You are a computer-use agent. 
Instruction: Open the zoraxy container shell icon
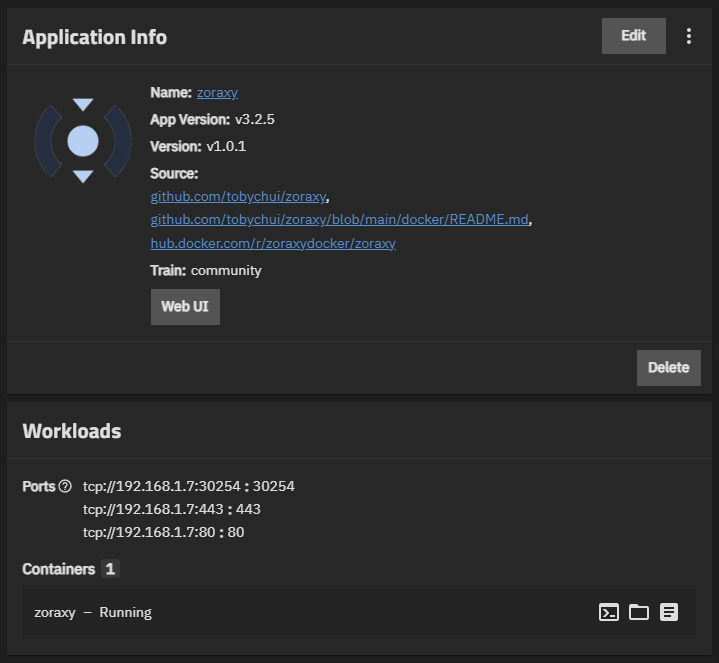click(608, 612)
